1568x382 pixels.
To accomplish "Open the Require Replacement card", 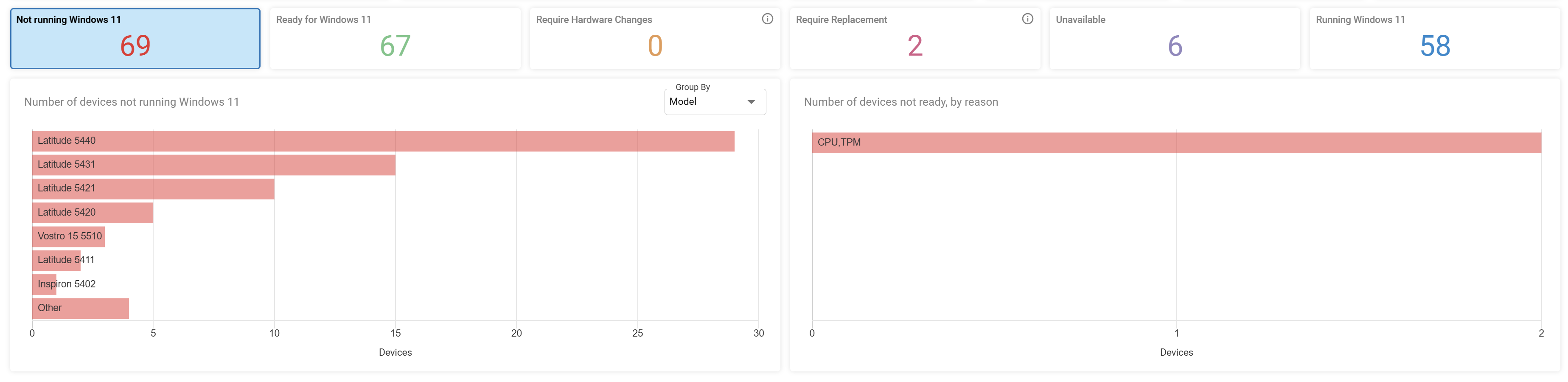I will (915, 38).
